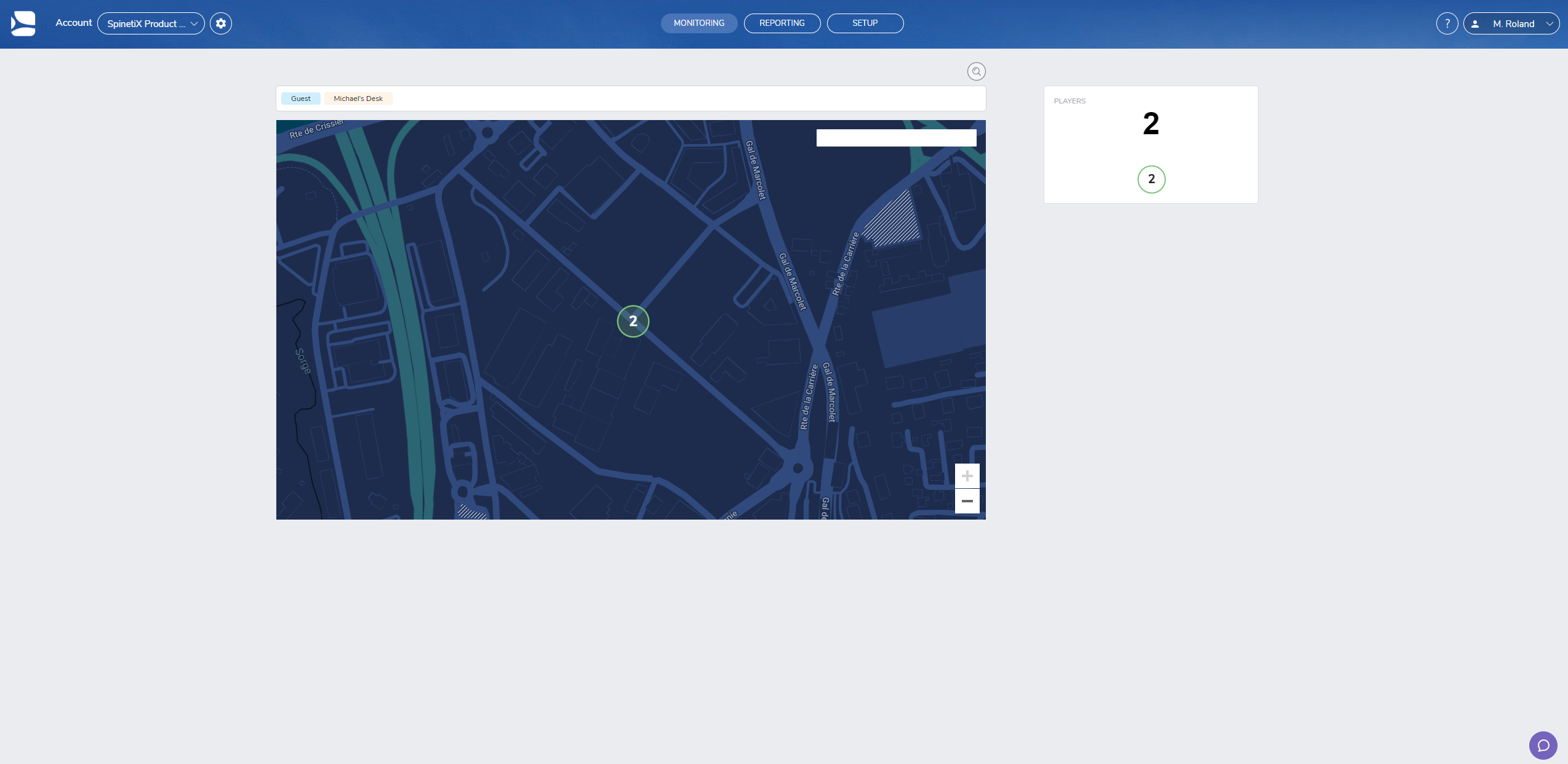Screen dimensions: 1568x764
Task: Open the chat support bubble icon
Action: (x=1543, y=746)
